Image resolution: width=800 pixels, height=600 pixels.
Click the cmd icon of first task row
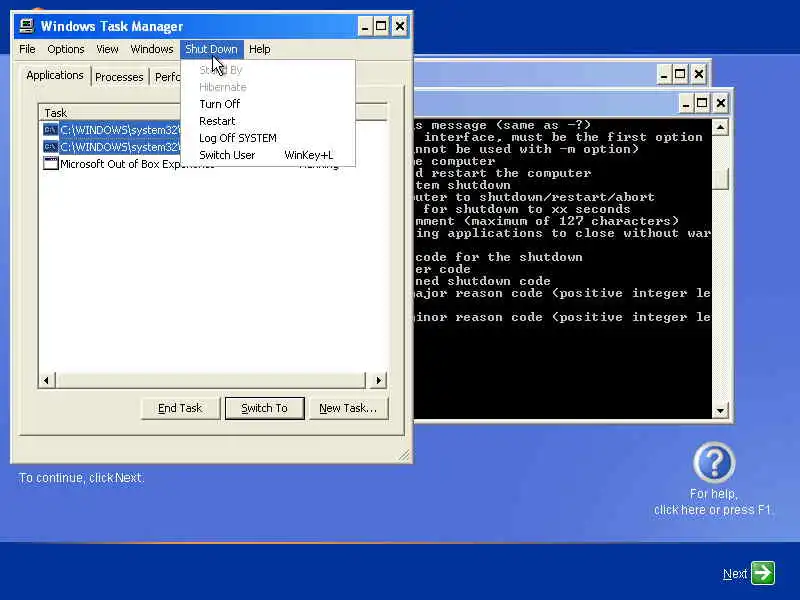click(50, 130)
